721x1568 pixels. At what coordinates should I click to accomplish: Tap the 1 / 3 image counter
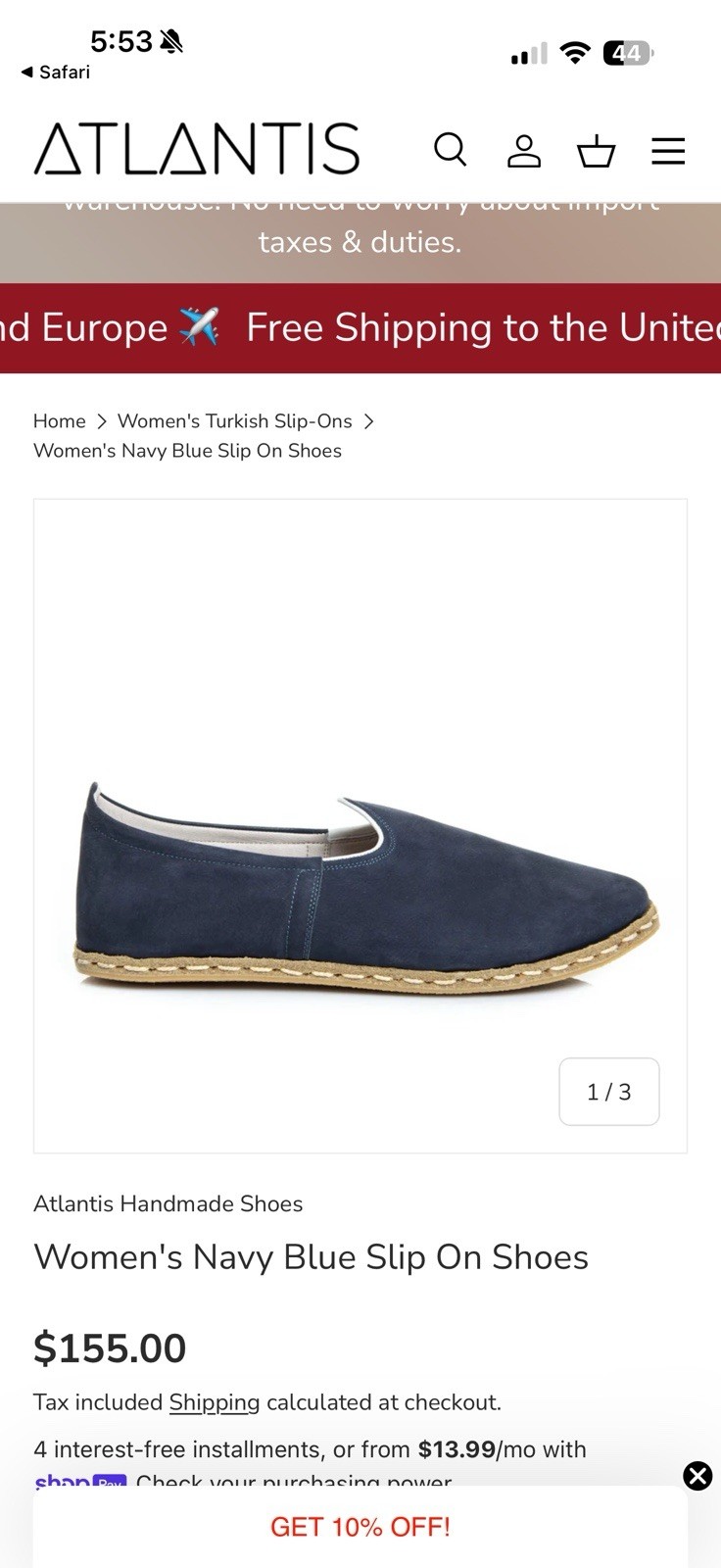609,1092
